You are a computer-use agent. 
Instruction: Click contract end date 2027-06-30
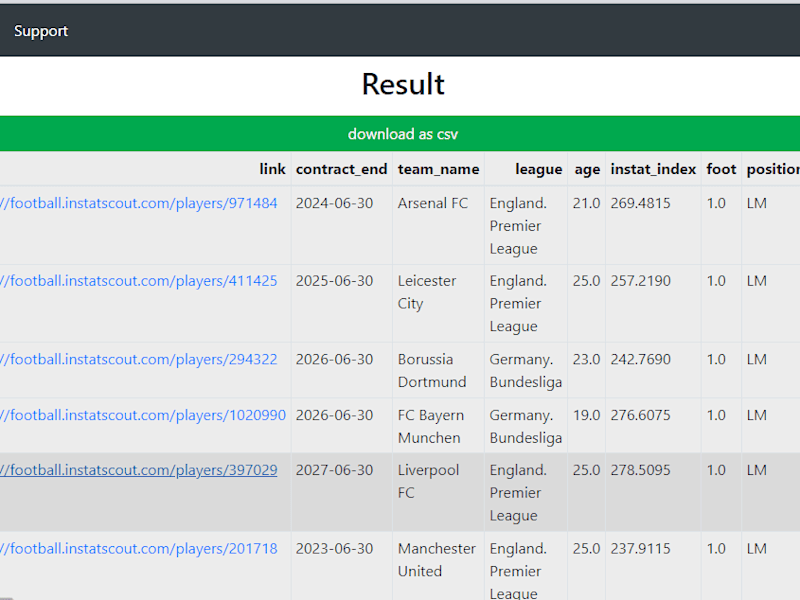[334, 470]
